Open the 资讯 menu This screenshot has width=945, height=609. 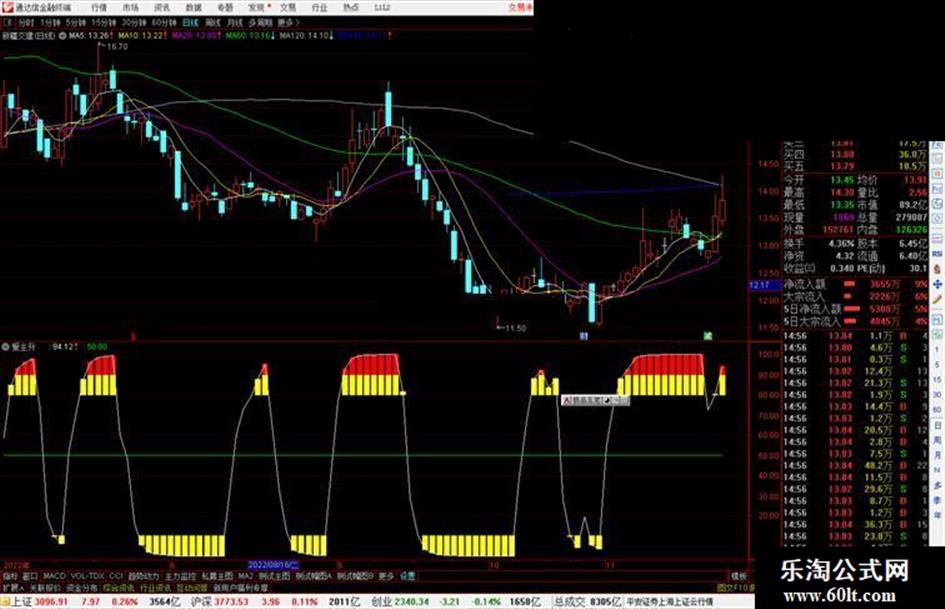162,8
